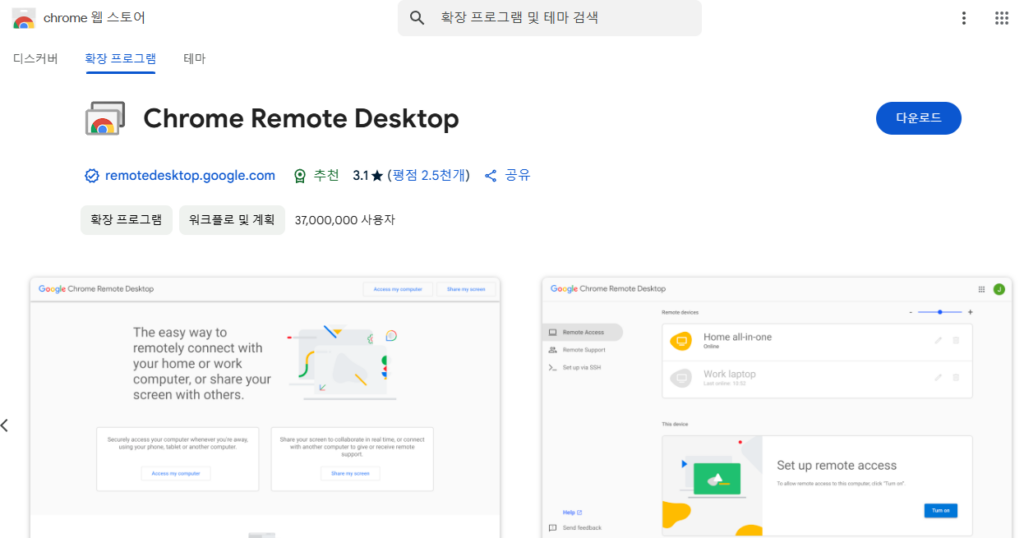The width and height of the screenshot is (1024, 538).
Task: Click the verified publisher badge icon
Action: click(92, 176)
